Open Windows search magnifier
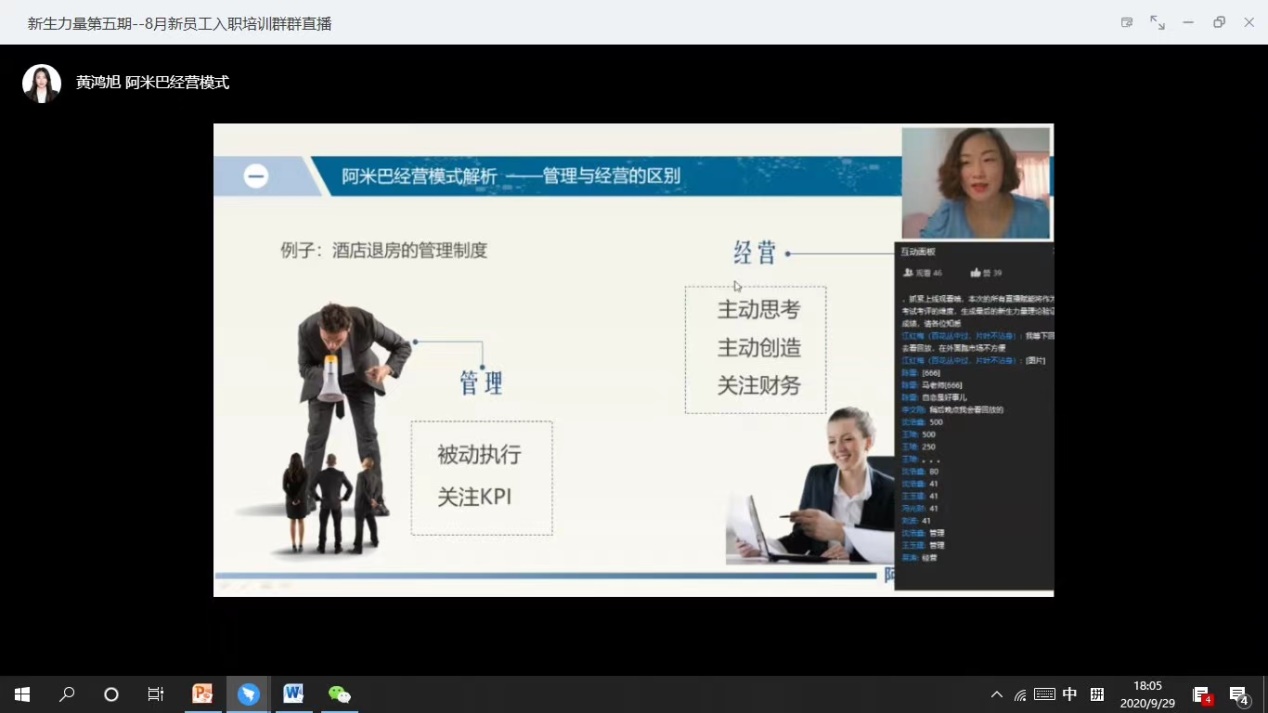Image resolution: width=1268 pixels, height=713 pixels. (x=67, y=694)
